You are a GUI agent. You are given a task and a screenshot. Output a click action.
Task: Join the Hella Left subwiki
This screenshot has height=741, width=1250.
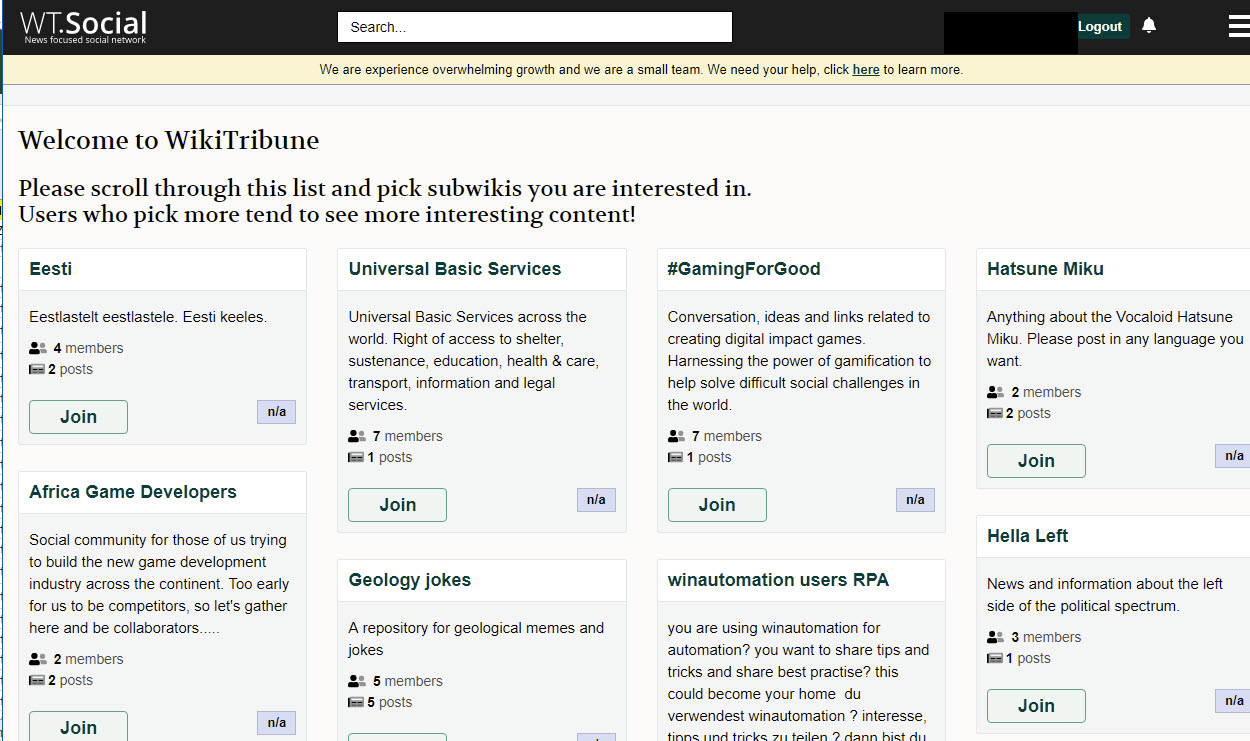coord(1036,706)
